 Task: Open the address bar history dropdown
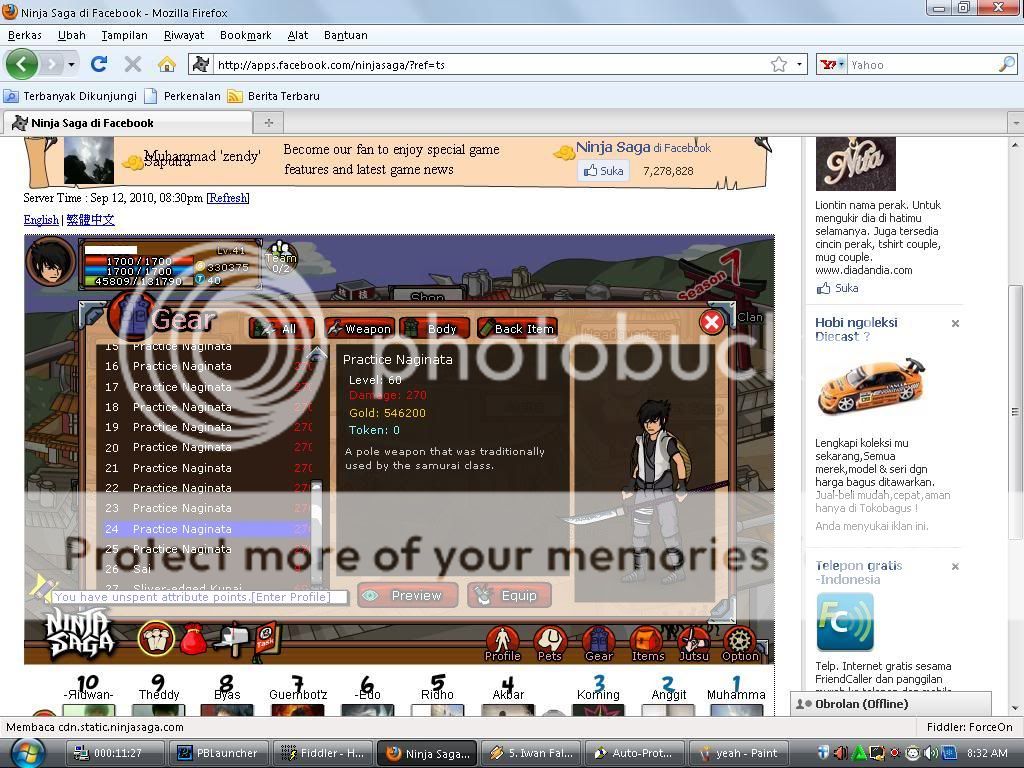[799, 64]
